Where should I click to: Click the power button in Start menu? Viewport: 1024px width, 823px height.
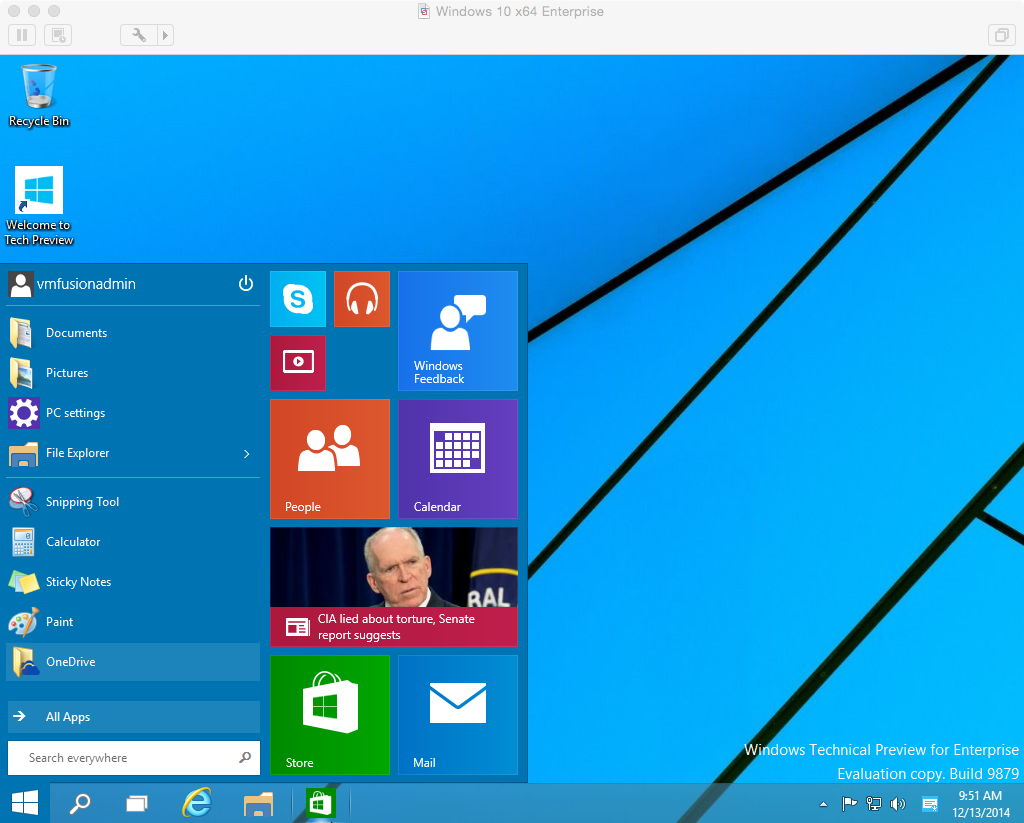pos(246,283)
